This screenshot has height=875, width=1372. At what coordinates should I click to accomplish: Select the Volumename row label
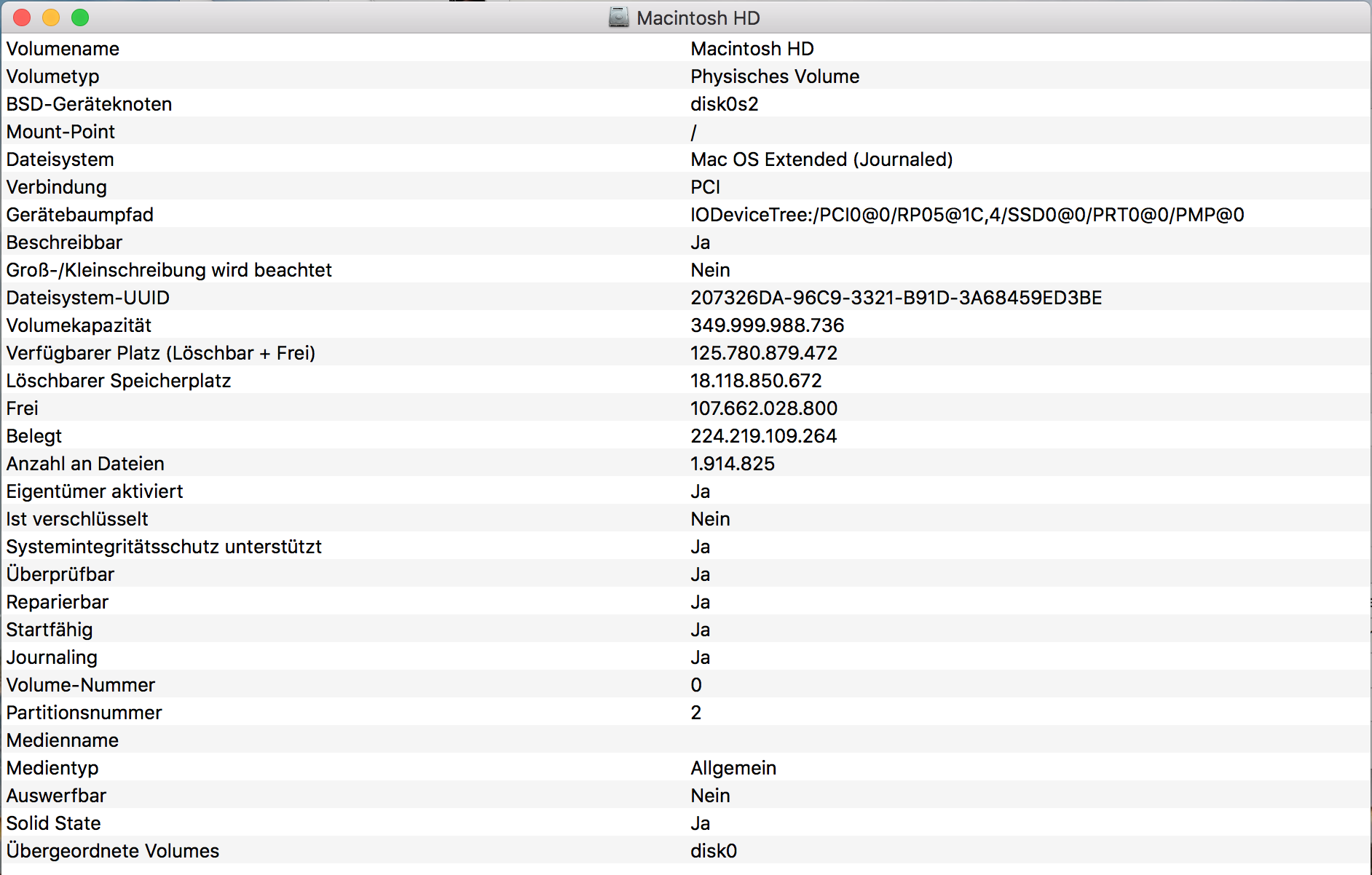coord(63,49)
